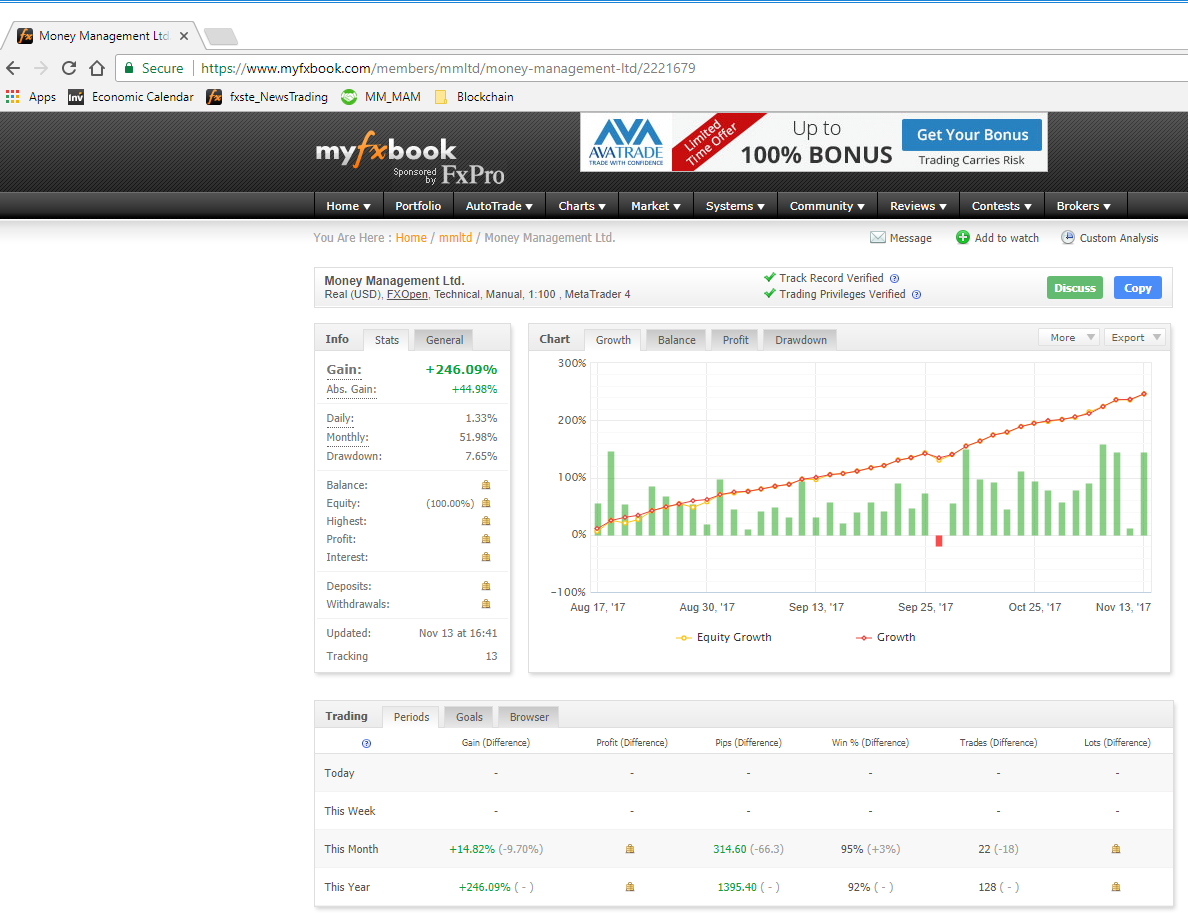Viewport: 1188px width, 918px height.
Task: Open a new browser tab
Action: click(x=220, y=36)
